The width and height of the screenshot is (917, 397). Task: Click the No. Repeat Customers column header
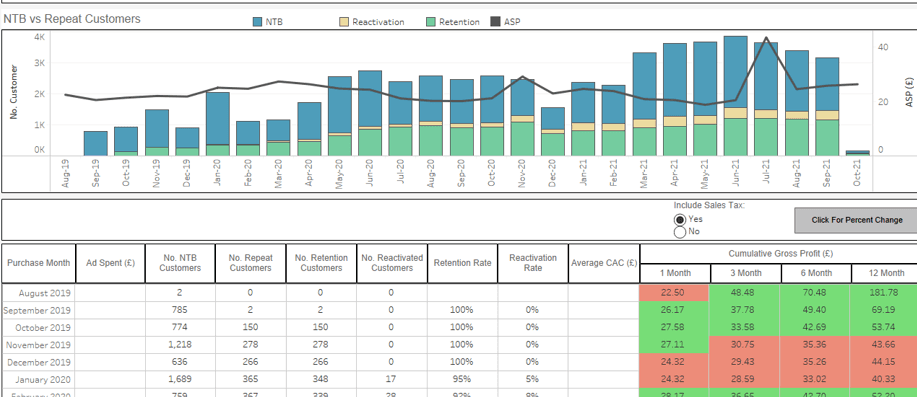[250, 263]
